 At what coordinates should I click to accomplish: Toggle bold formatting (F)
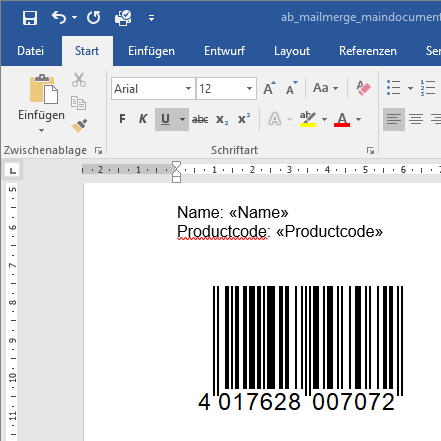pos(122,119)
